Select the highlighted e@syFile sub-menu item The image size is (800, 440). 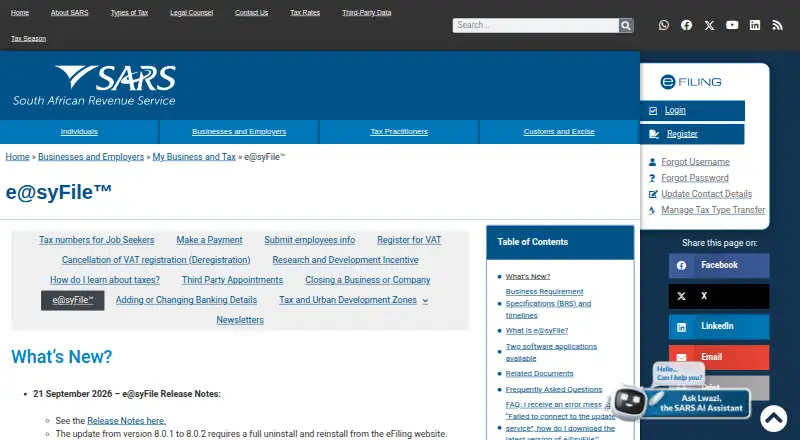[73, 301]
